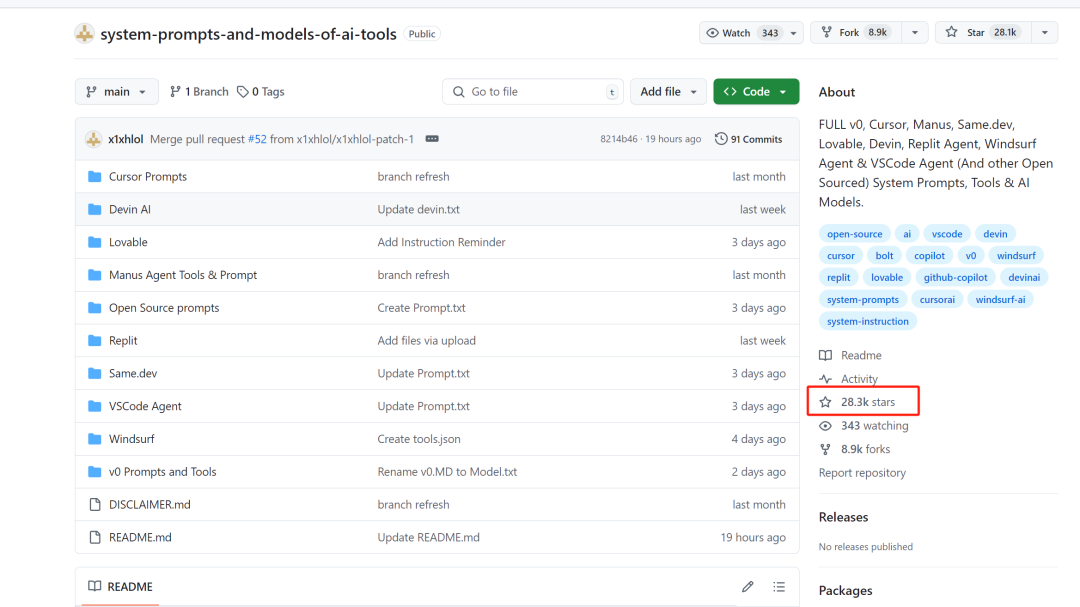Click the book icon beside Readme in About
This screenshot has height=607, width=1080.
coord(825,356)
